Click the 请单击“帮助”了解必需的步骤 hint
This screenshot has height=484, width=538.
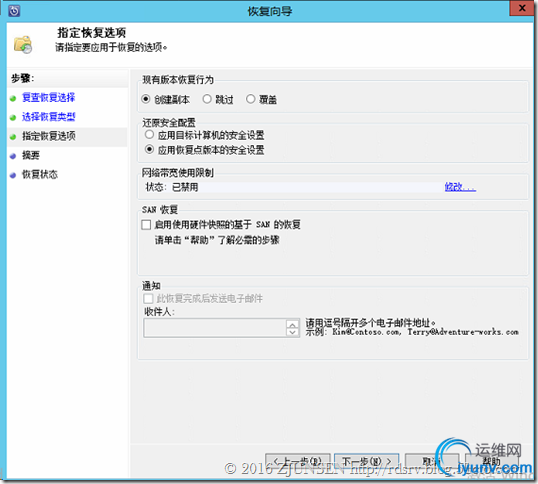[217, 240]
